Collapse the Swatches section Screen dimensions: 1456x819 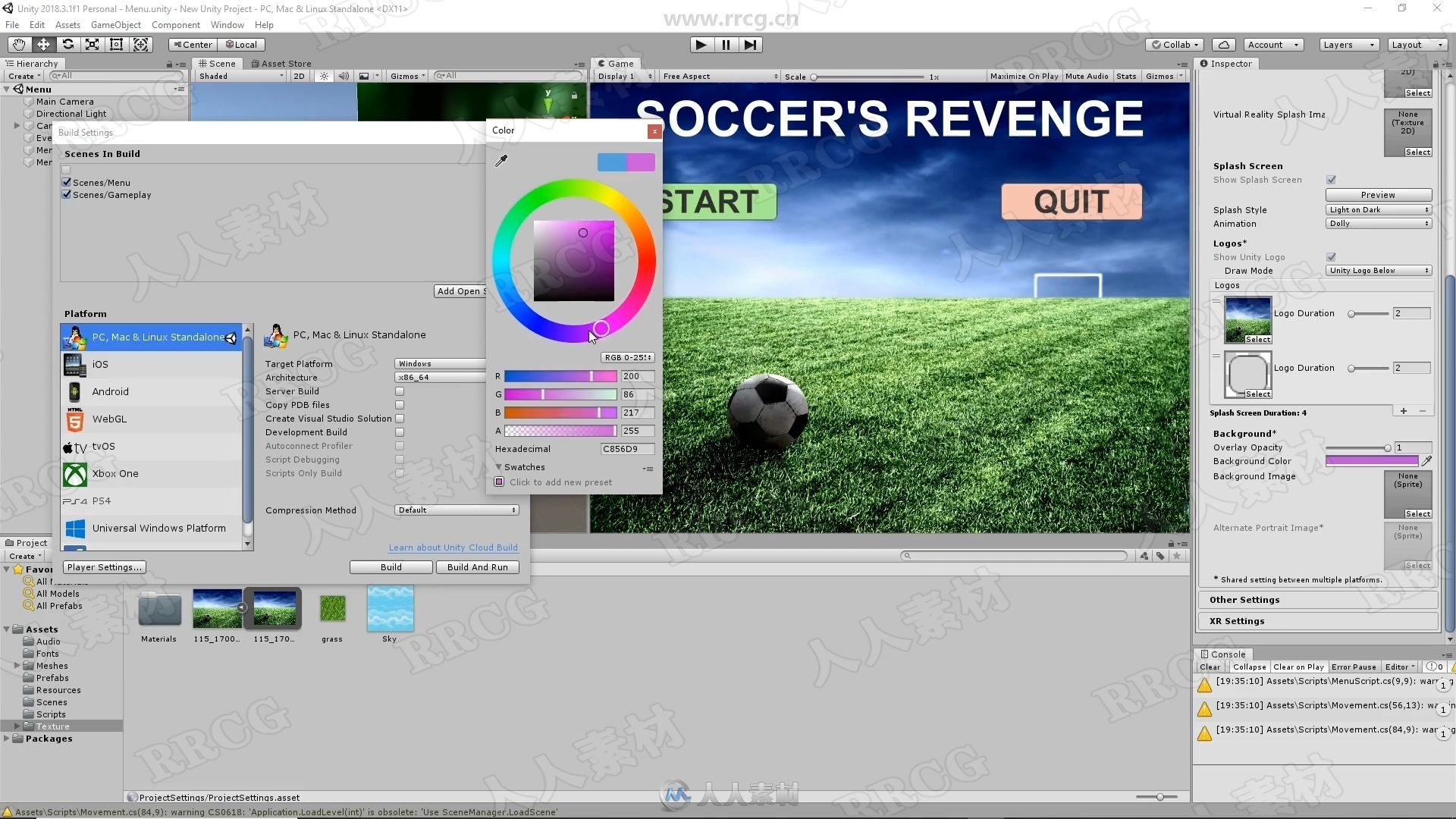point(499,467)
